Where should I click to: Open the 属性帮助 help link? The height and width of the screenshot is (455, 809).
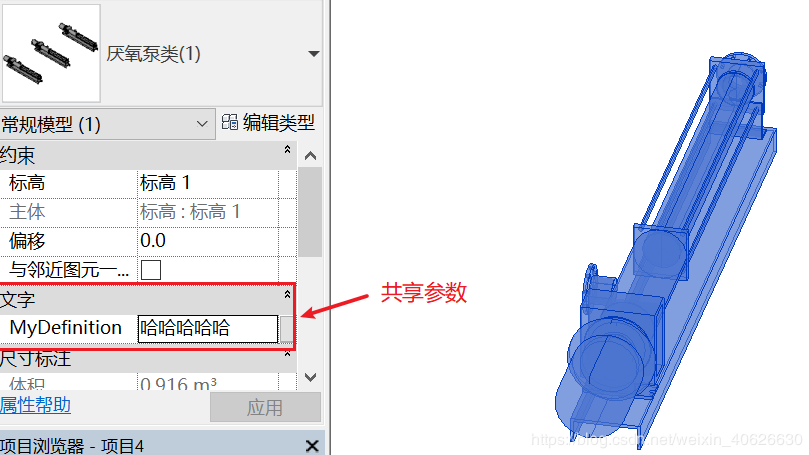click(x=35, y=405)
